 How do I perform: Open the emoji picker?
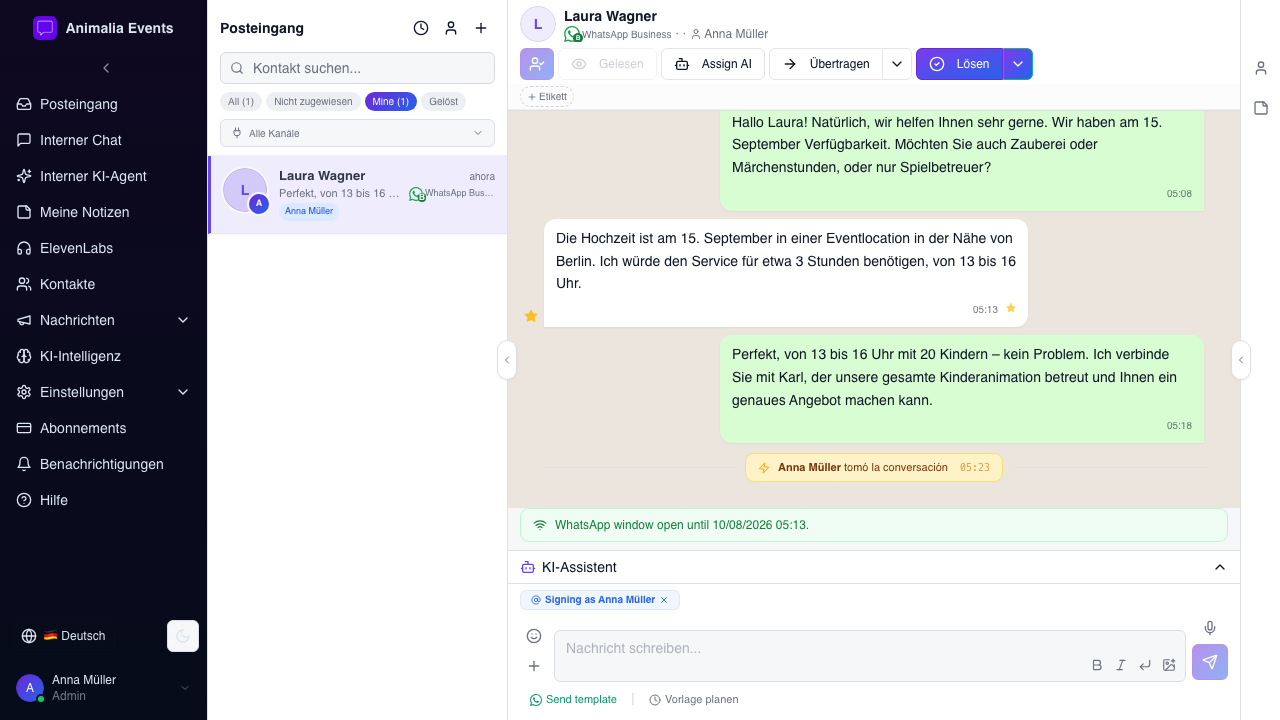coord(534,636)
